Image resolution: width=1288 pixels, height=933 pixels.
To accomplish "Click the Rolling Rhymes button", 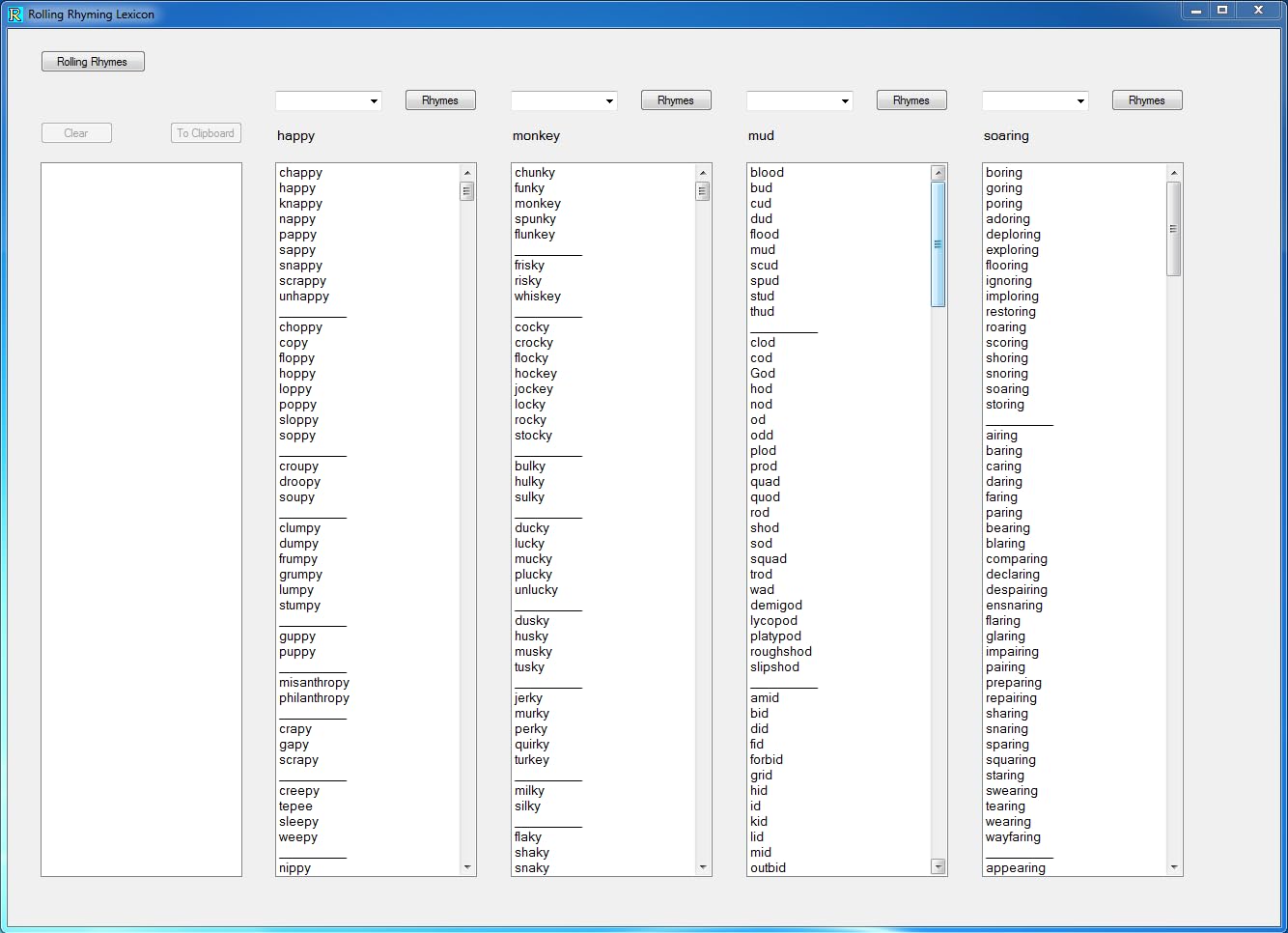I will click(93, 62).
